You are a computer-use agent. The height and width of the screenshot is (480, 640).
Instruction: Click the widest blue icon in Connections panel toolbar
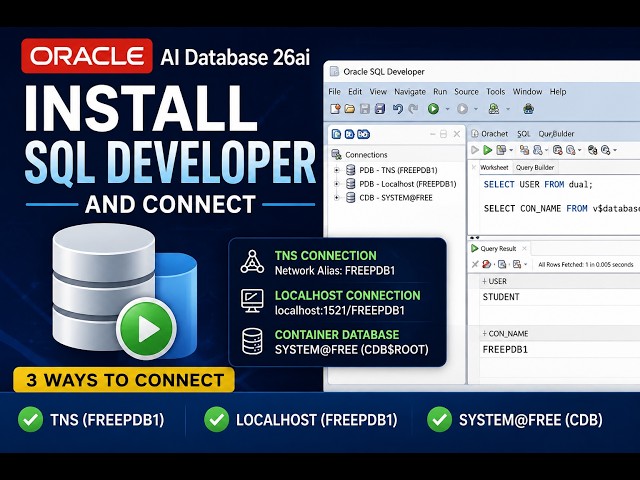363,134
